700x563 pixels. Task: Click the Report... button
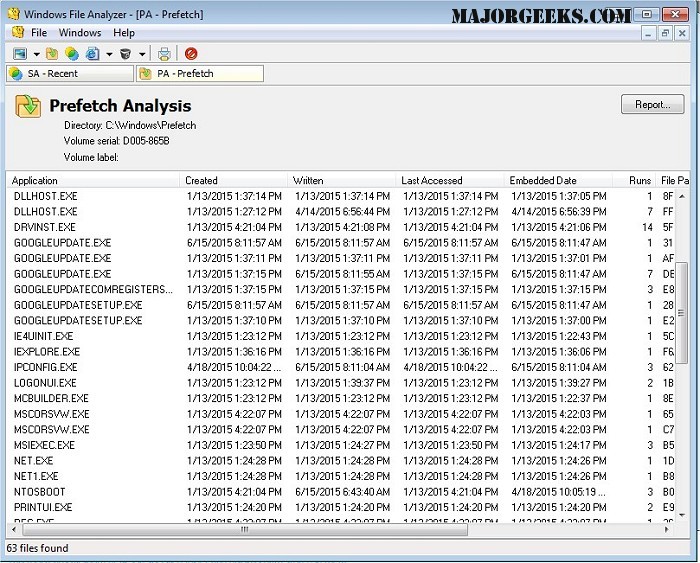(652, 104)
